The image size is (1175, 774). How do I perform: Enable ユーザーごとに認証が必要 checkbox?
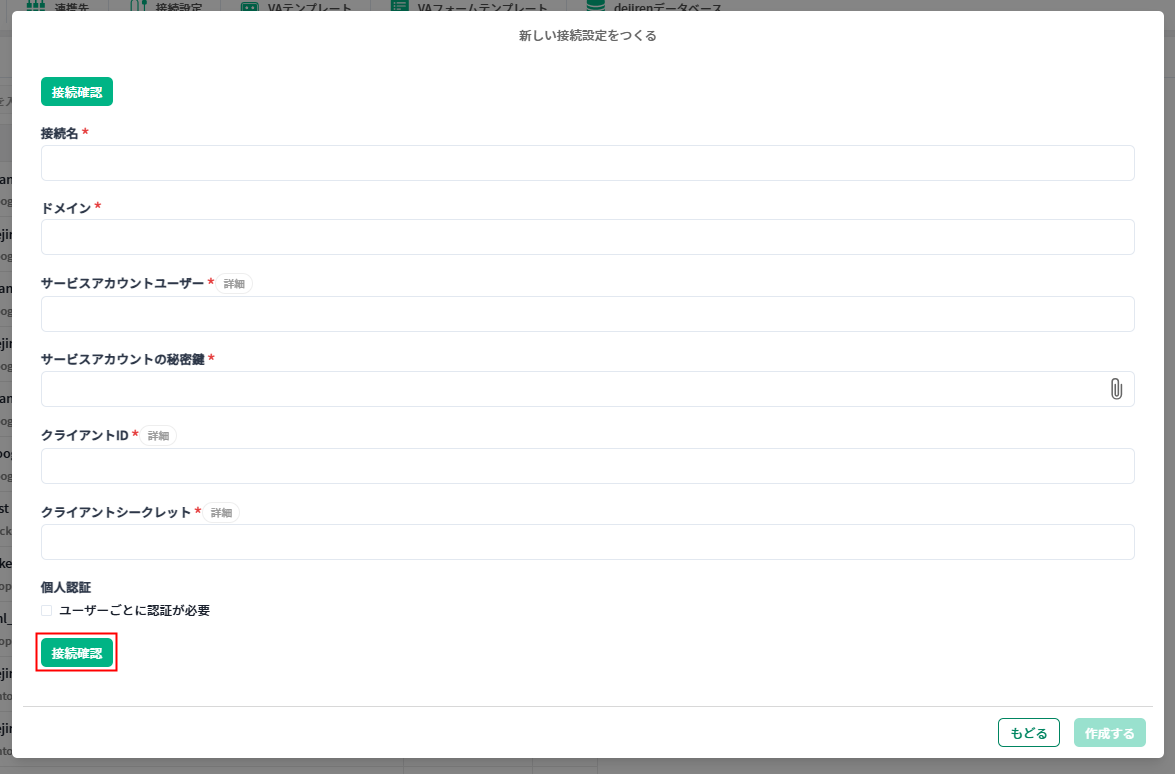click(x=47, y=610)
